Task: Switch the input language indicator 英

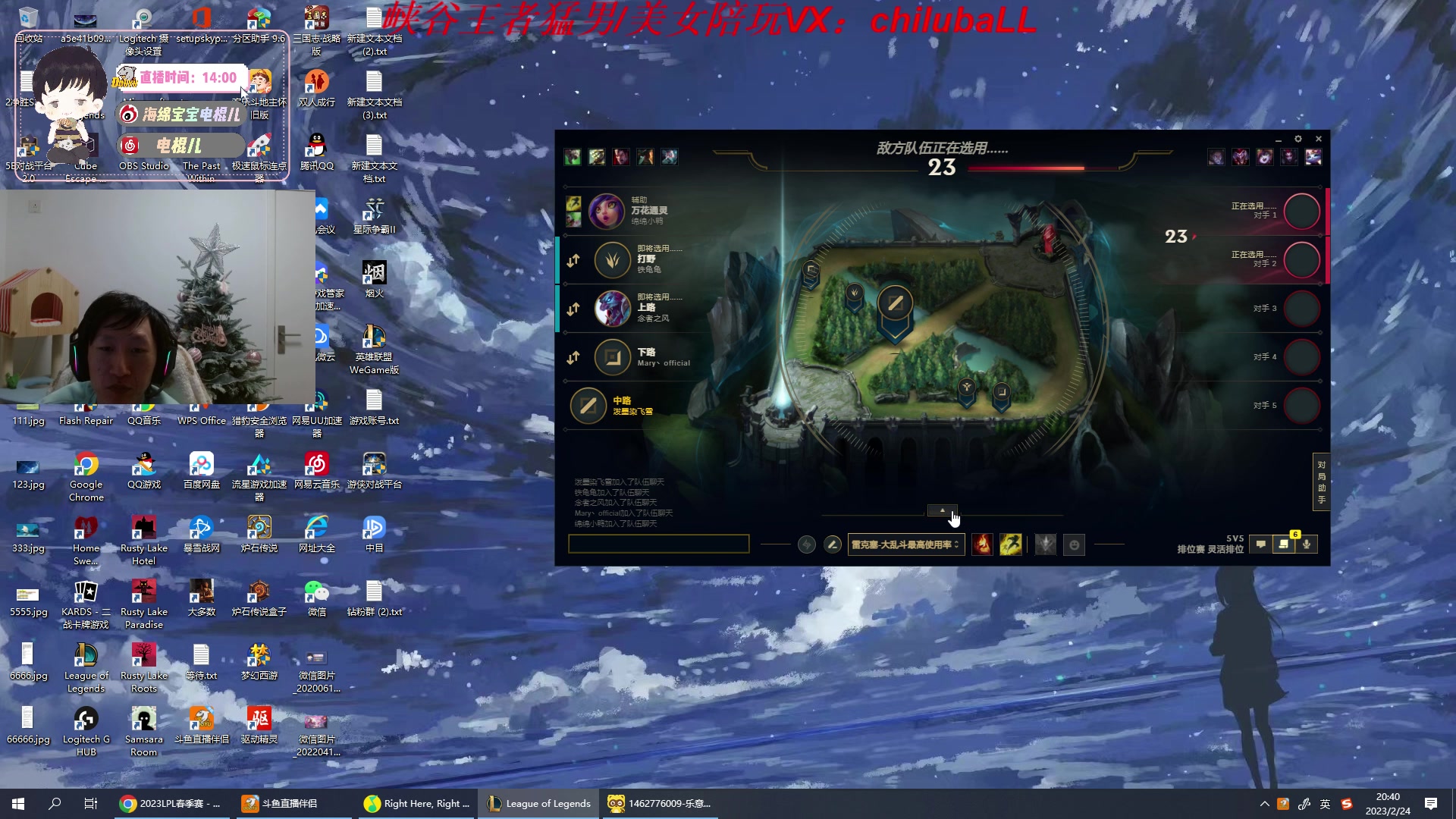Action: (x=1326, y=804)
